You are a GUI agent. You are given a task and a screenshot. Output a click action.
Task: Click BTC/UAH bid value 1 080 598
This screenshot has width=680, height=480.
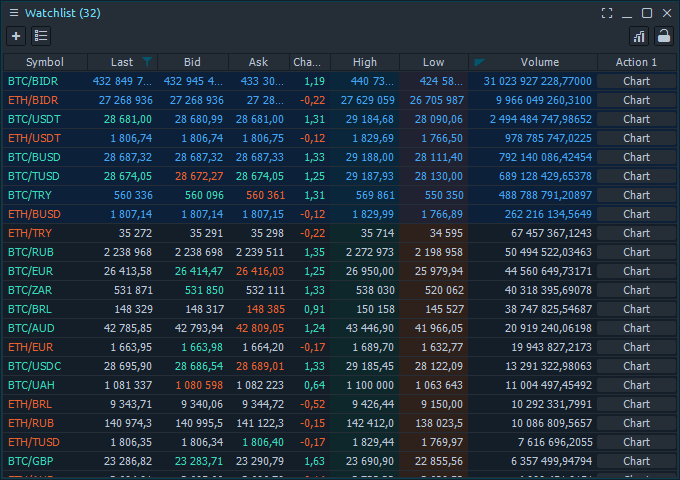point(199,385)
